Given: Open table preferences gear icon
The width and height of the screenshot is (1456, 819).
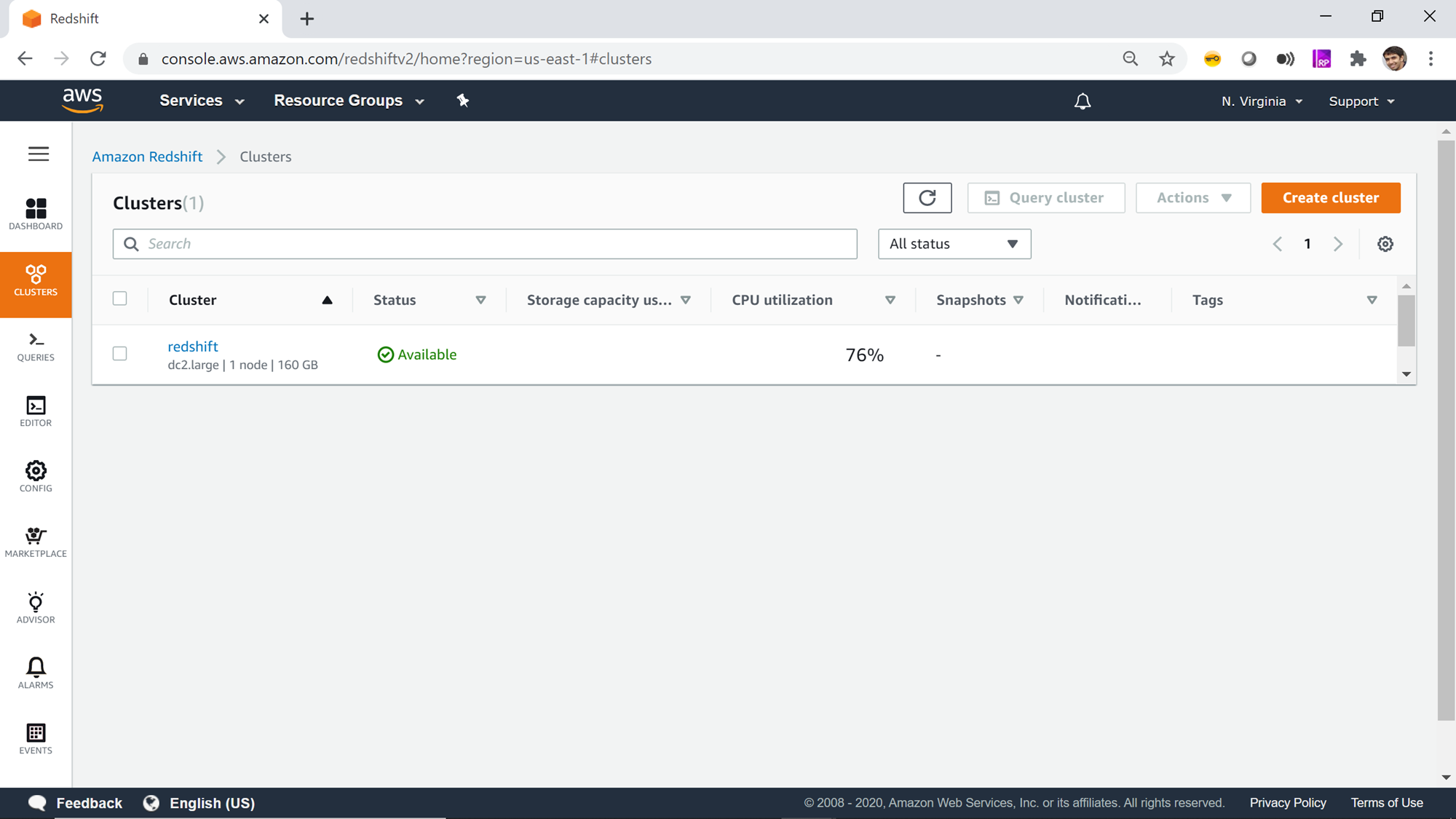Looking at the screenshot, I should (x=1385, y=244).
